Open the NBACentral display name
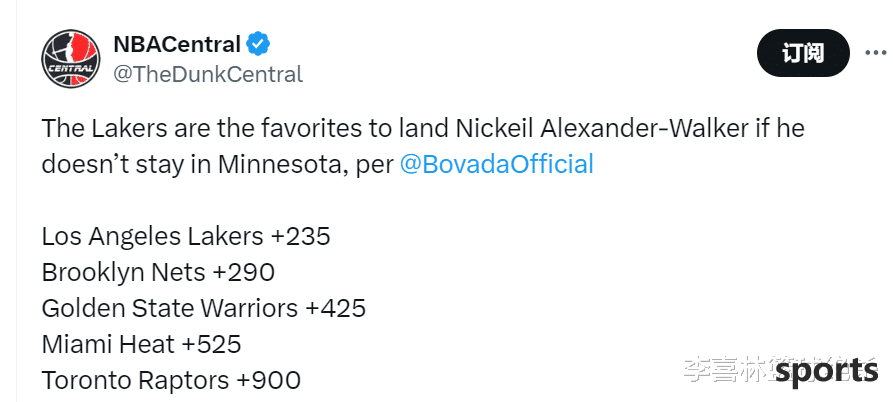Viewport: 893px width, 402px height. coord(177,44)
